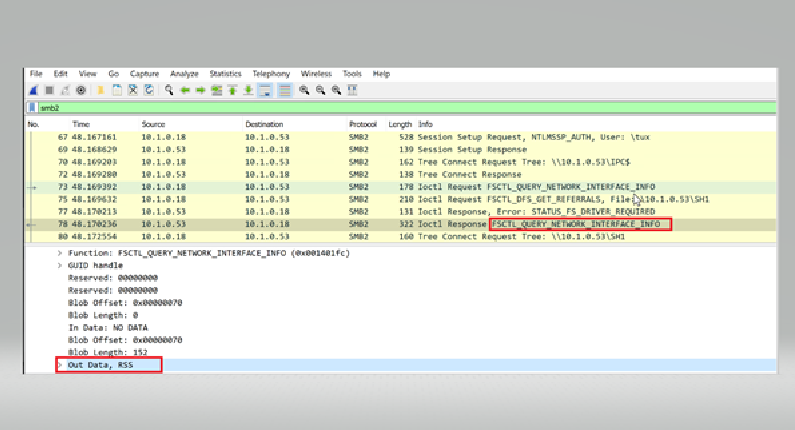The image size is (795, 430).
Task: Select packet 73 Ioctl Request row
Action: (401, 187)
